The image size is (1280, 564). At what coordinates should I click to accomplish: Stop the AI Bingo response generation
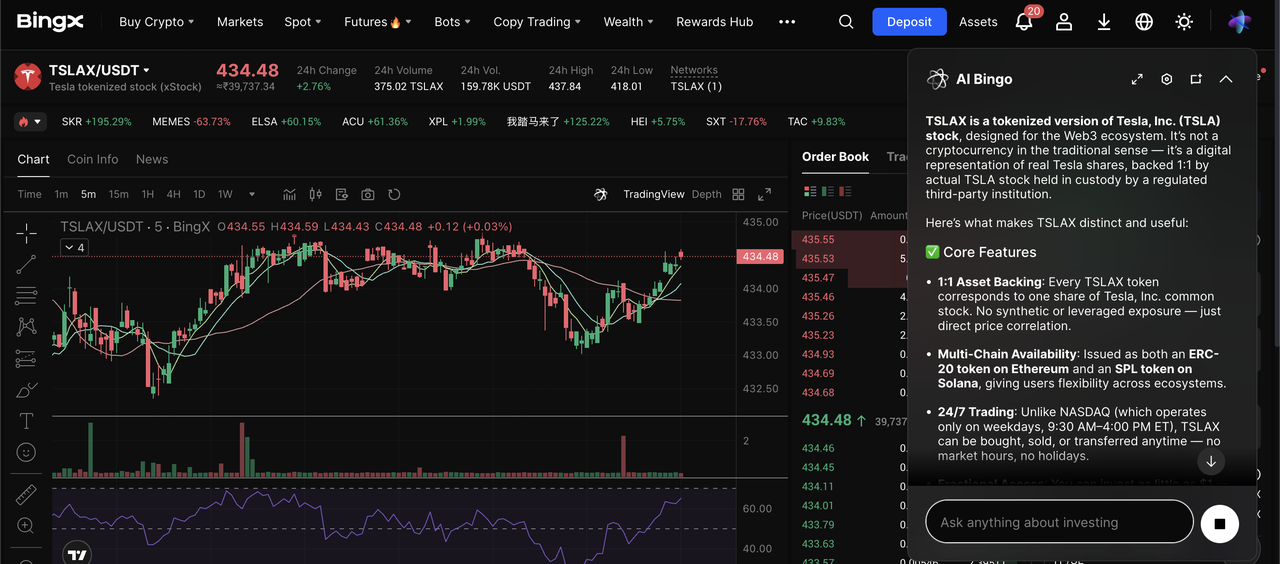coord(1219,523)
